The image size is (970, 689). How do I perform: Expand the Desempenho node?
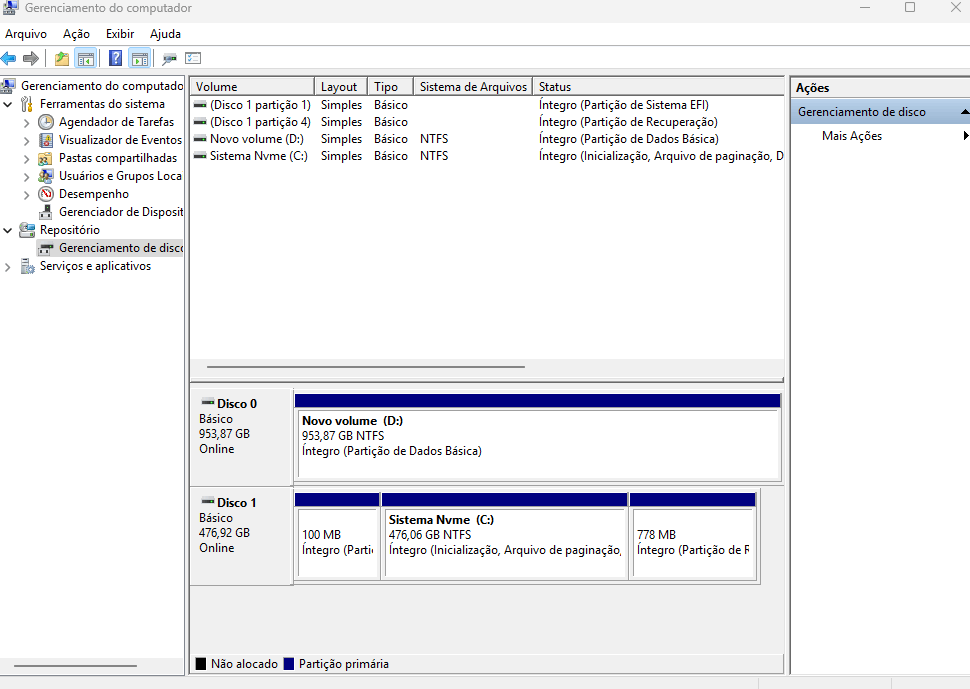click(x=27, y=195)
